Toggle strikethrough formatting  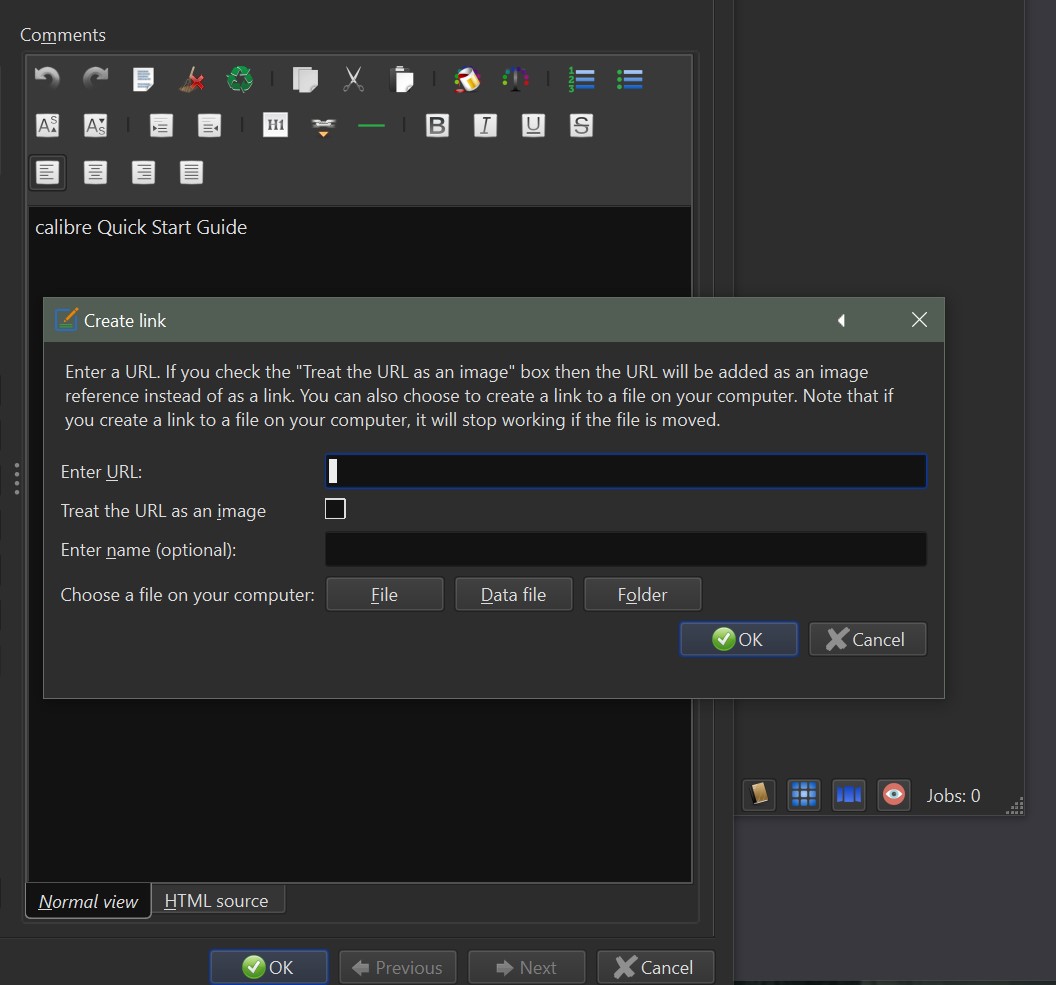[581, 125]
